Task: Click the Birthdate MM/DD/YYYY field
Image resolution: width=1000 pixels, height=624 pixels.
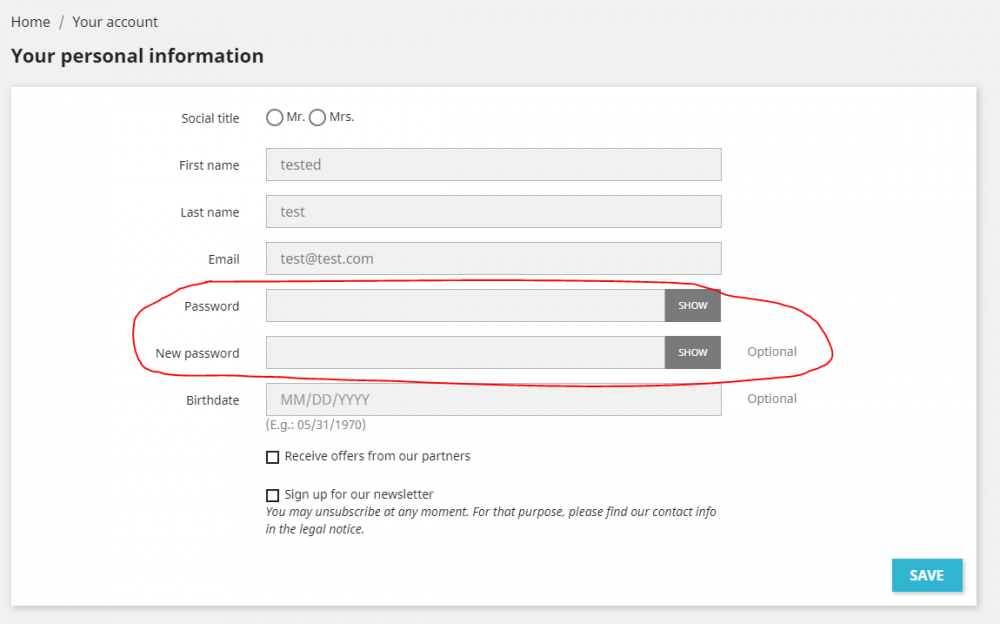Action: (493, 400)
